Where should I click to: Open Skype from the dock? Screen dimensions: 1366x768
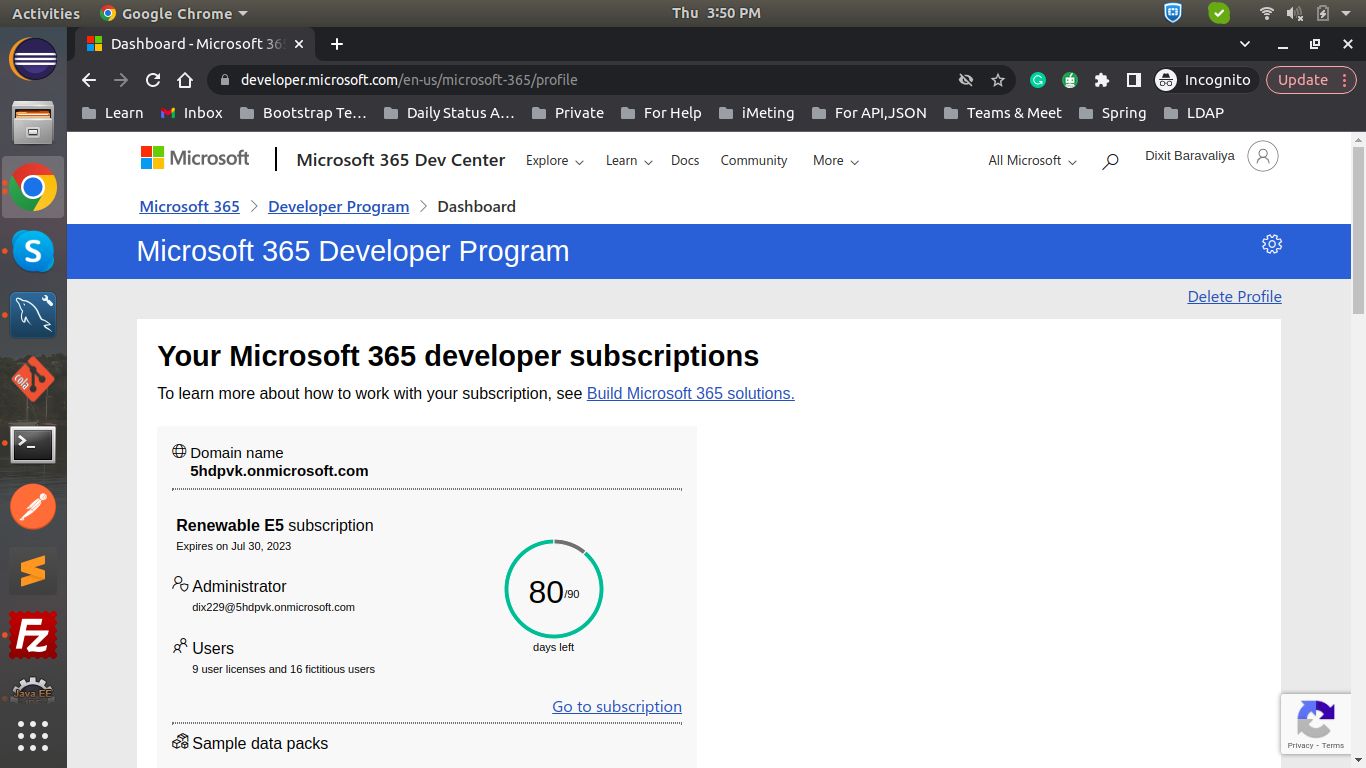click(x=33, y=251)
